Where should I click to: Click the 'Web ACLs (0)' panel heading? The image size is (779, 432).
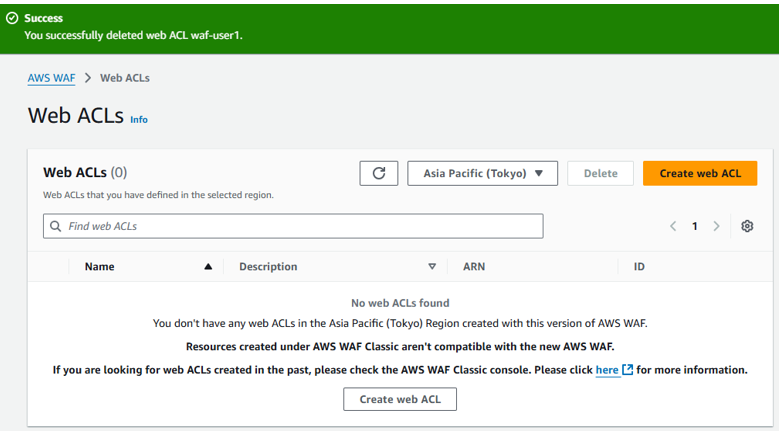tap(85, 172)
